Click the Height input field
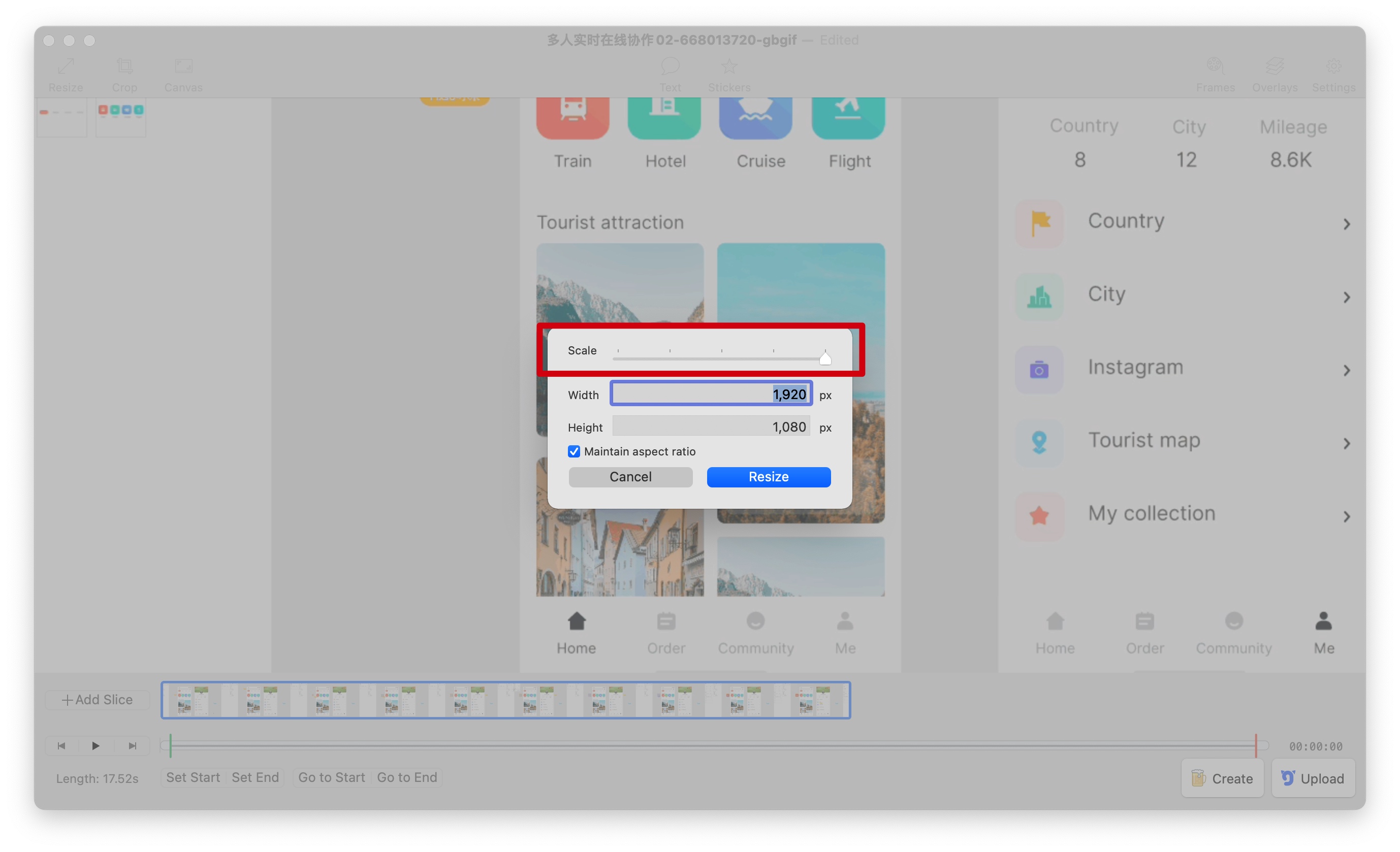 711,427
